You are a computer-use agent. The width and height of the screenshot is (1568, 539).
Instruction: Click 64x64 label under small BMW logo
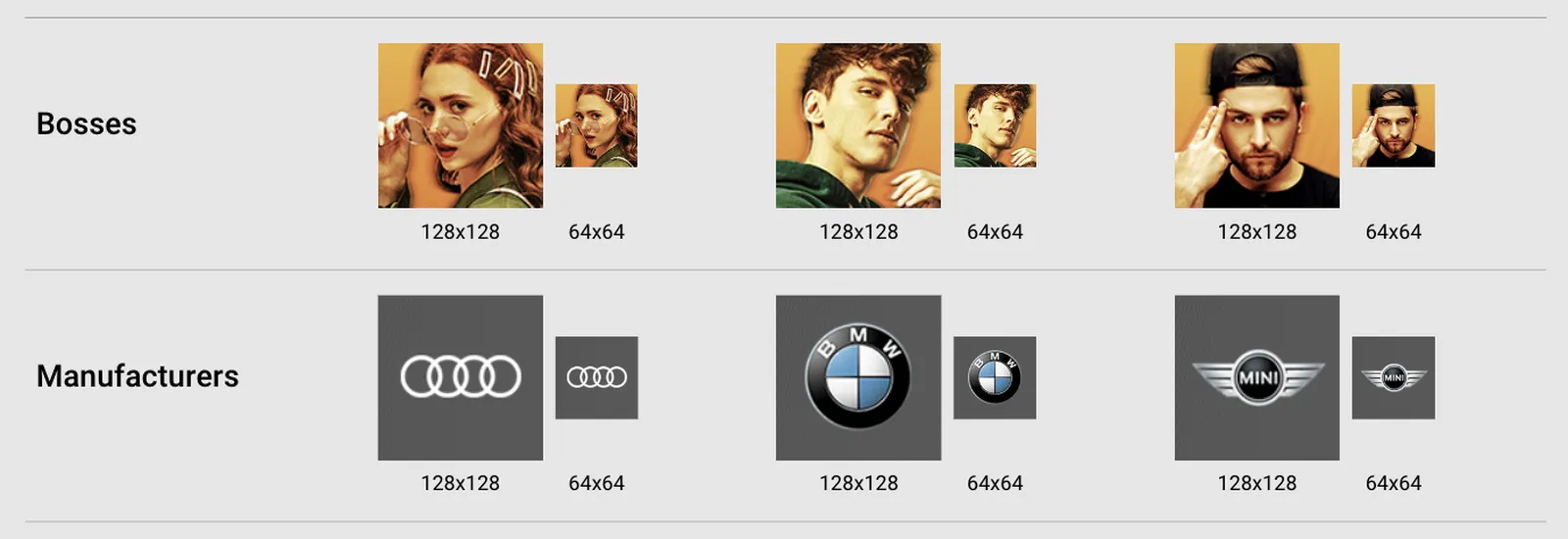click(994, 483)
